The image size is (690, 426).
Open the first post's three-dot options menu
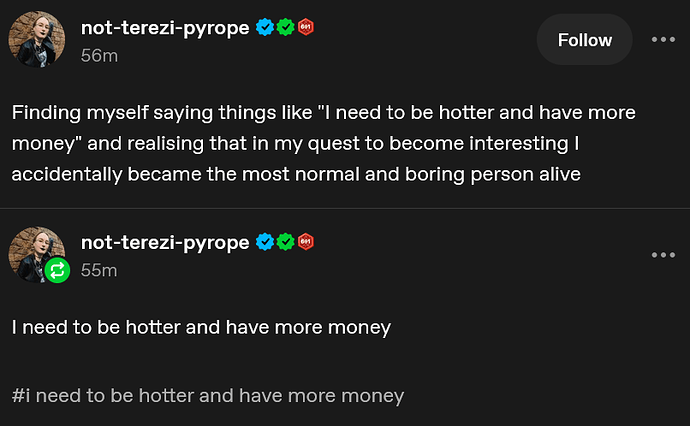(x=663, y=40)
